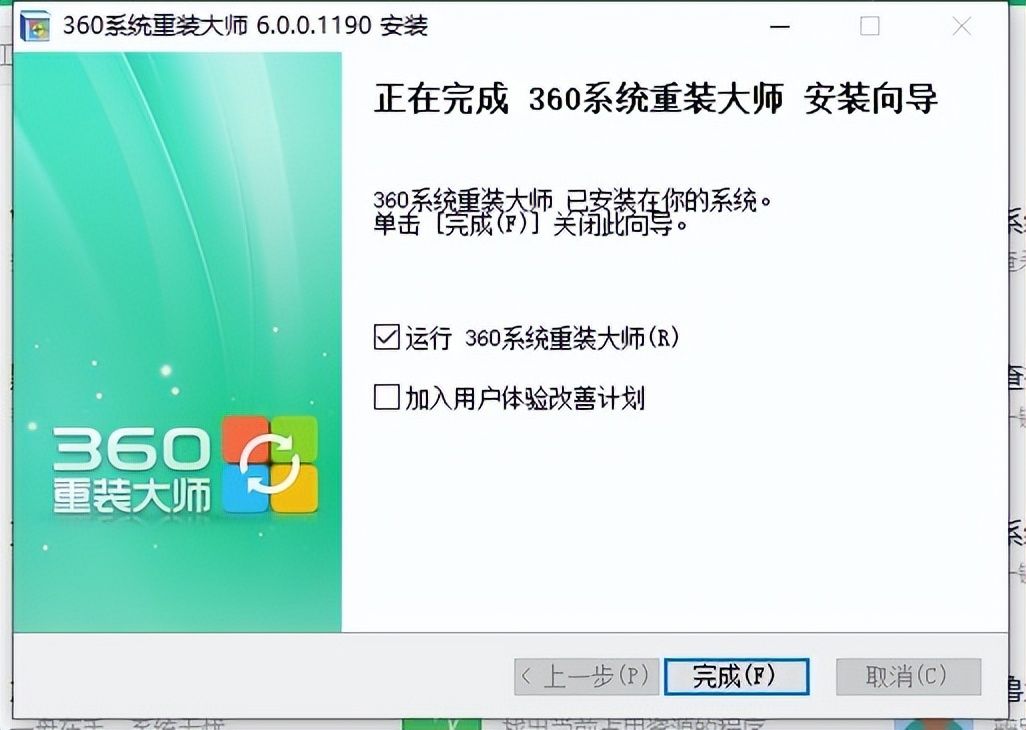Click the maximize box in the title bar

870,26
